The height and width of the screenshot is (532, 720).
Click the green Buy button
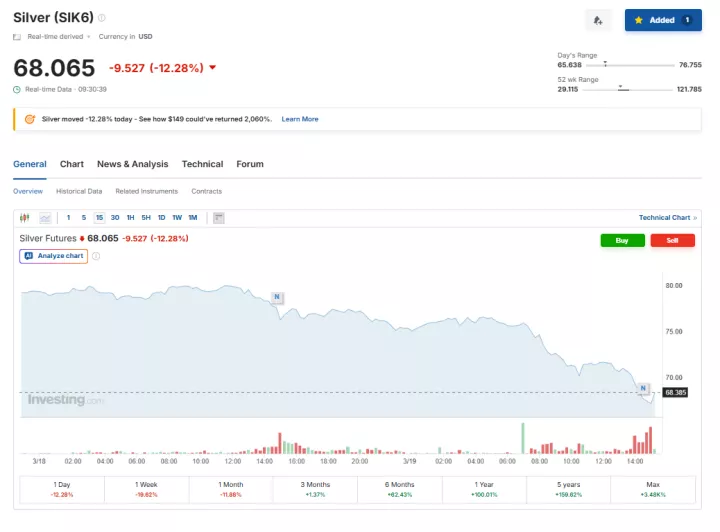tap(622, 240)
